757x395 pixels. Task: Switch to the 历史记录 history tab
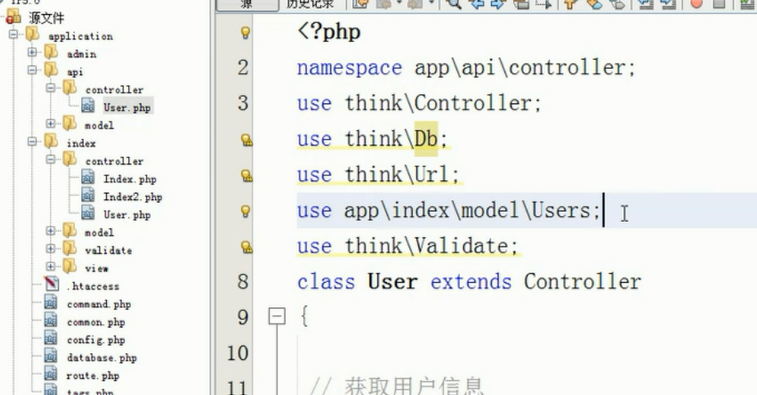[310, 4]
